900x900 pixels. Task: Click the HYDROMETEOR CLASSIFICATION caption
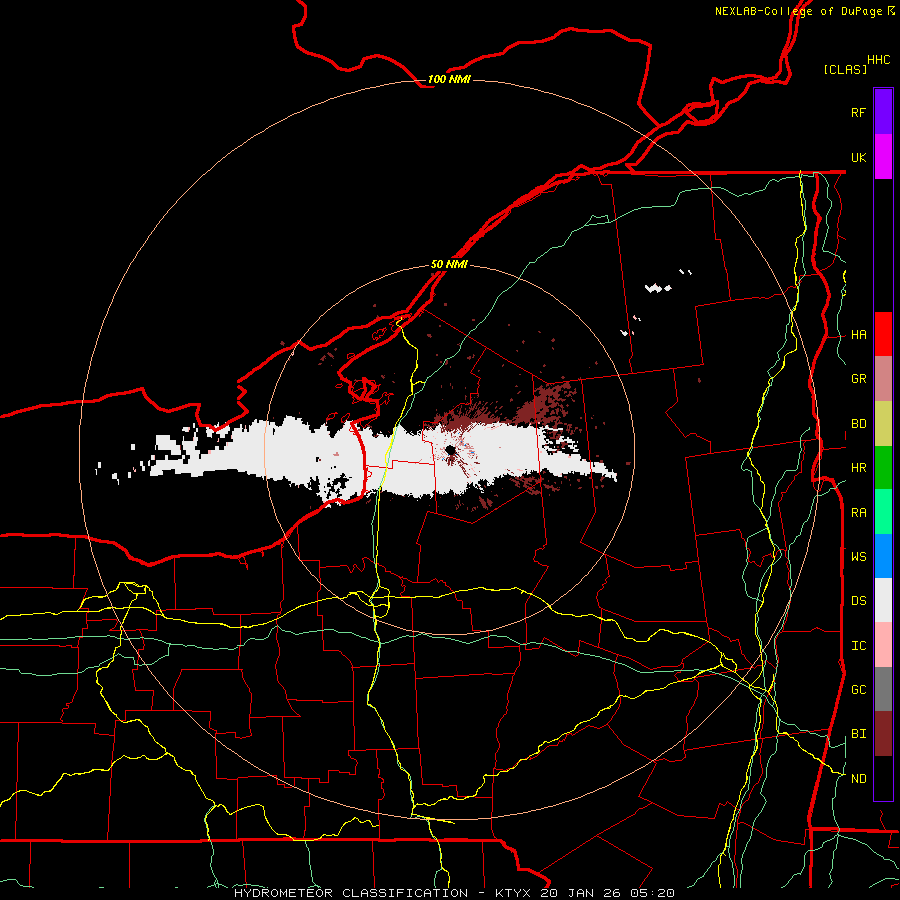[x=351, y=893]
